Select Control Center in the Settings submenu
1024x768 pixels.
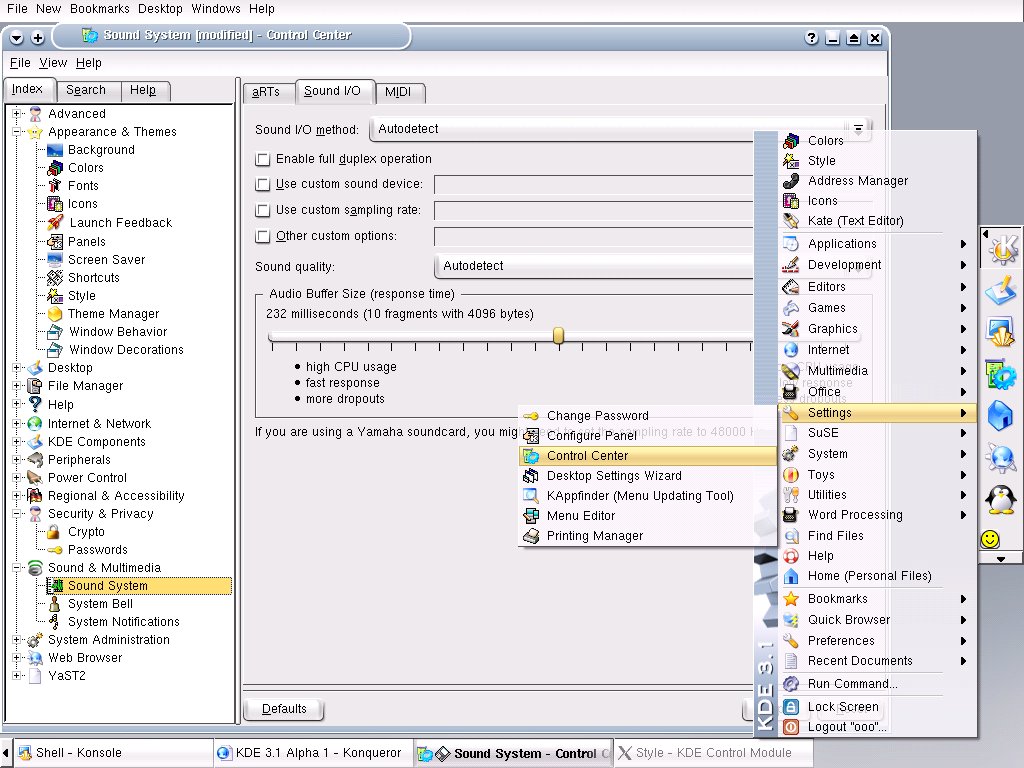648,456
